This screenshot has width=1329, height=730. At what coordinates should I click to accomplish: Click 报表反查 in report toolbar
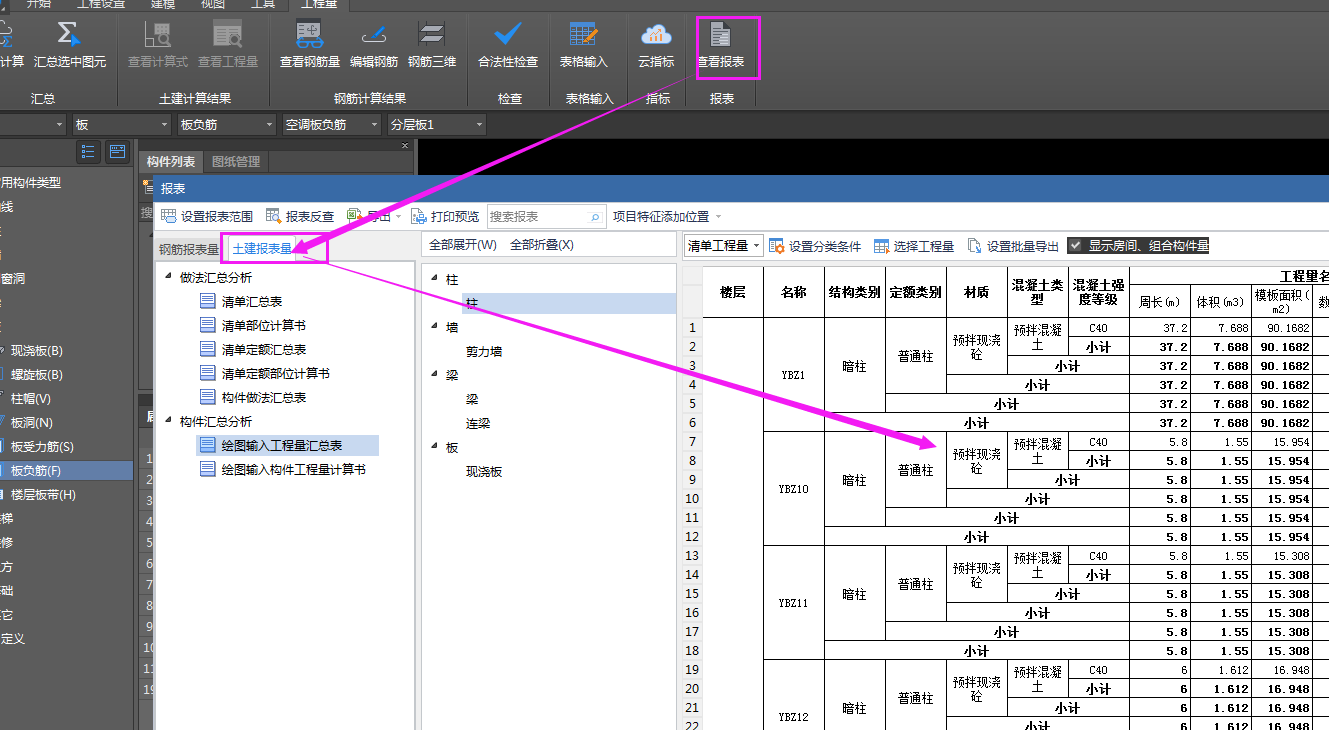pyautogui.click(x=300, y=216)
